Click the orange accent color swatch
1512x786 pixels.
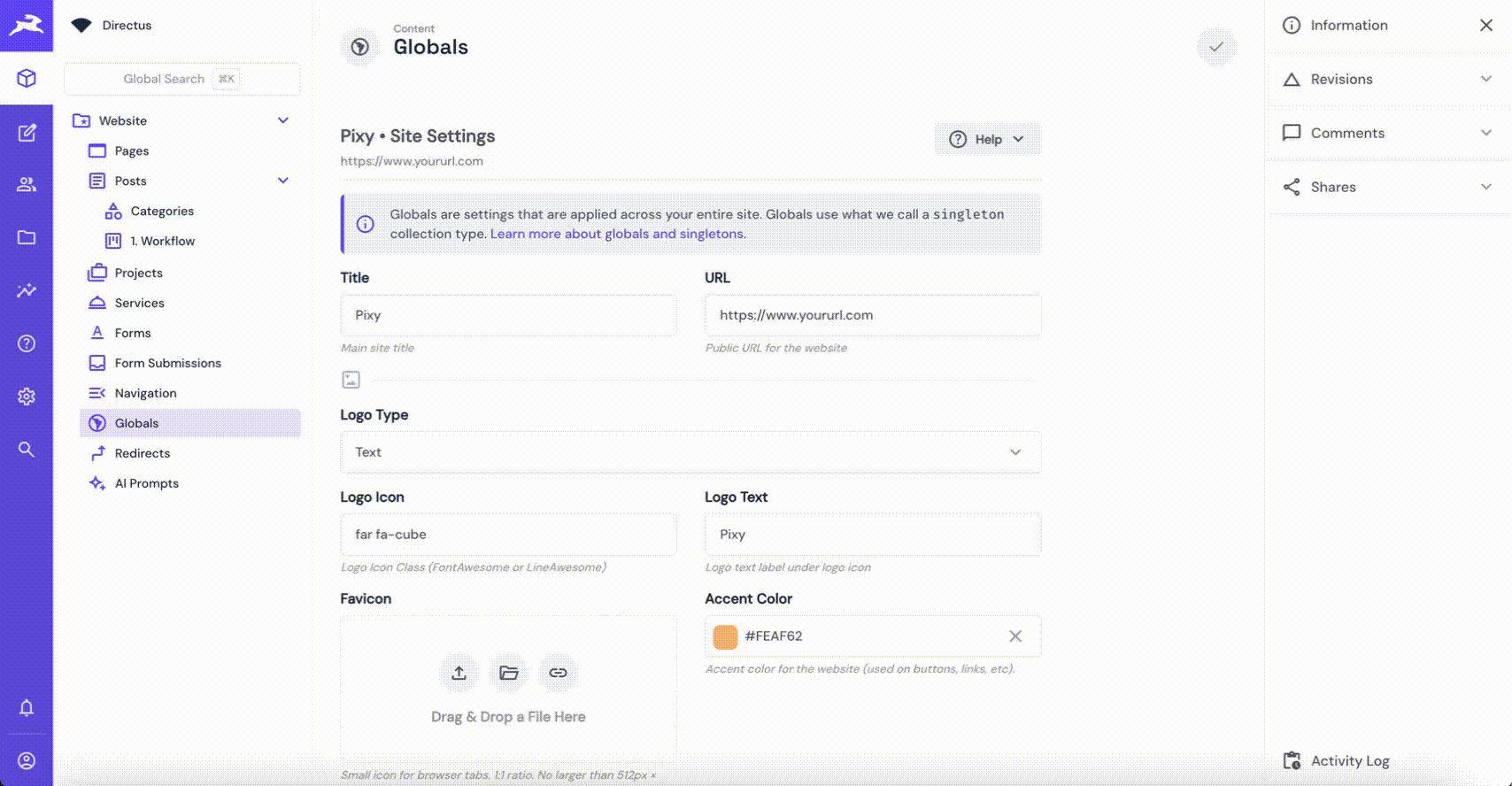pyautogui.click(x=725, y=636)
